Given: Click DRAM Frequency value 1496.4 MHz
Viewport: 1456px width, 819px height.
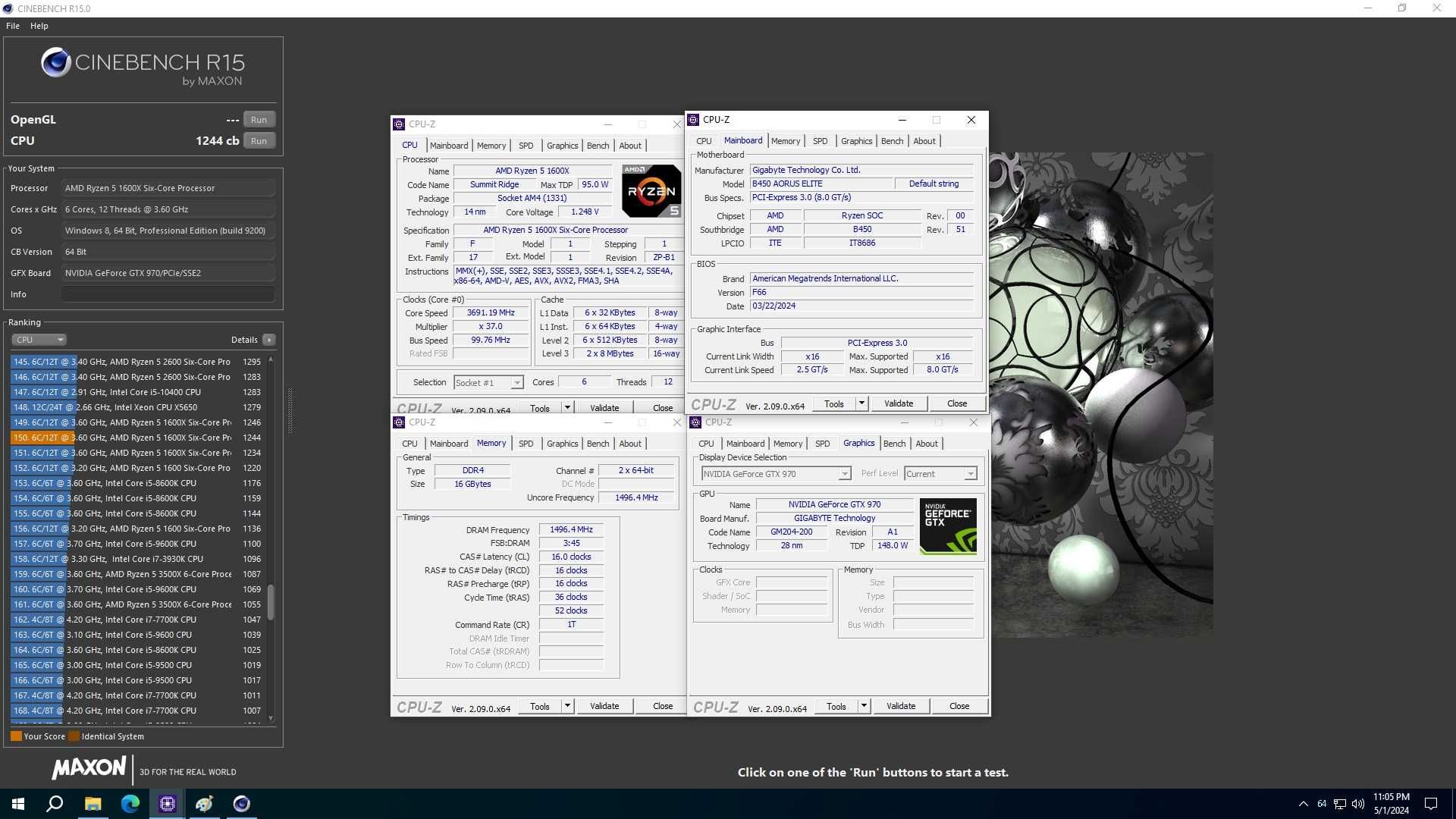Looking at the screenshot, I should pos(571,529).
